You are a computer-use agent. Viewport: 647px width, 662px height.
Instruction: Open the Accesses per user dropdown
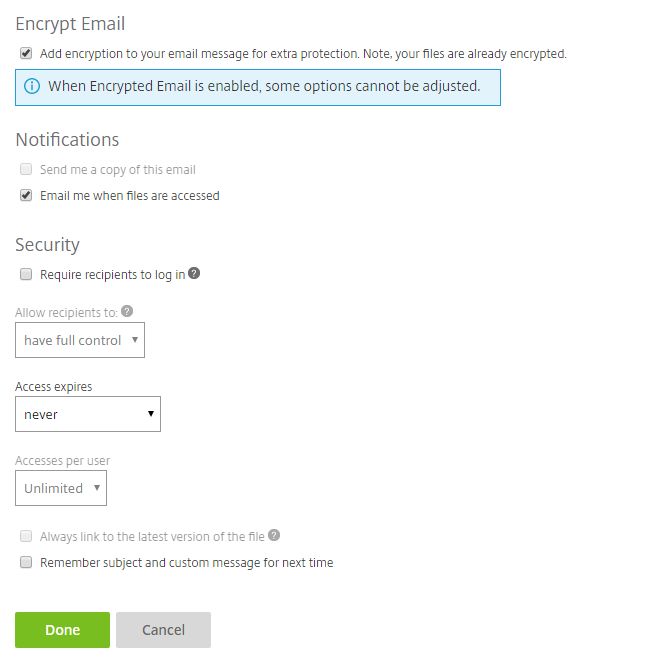[61, 488]
